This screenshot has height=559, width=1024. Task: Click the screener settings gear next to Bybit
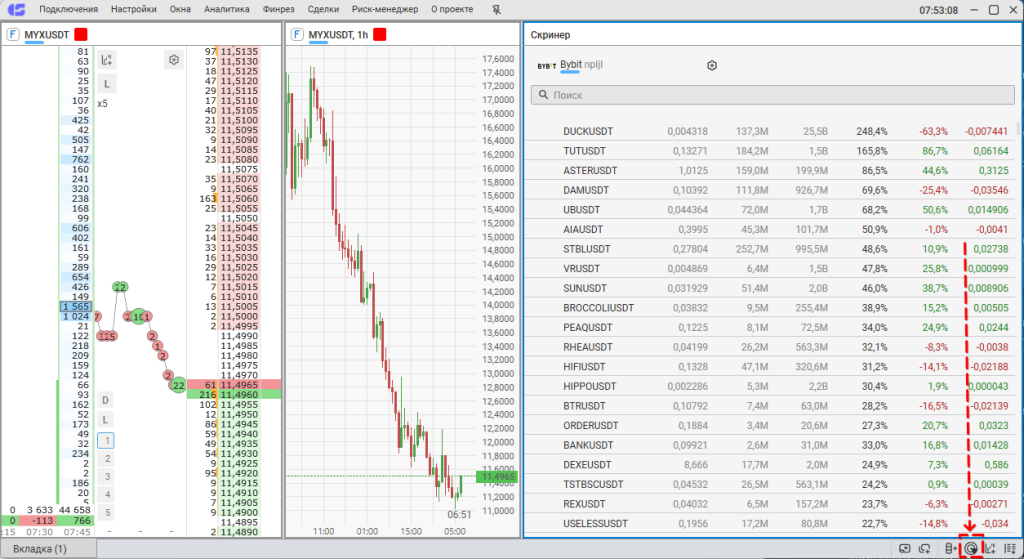coord(712,66)
